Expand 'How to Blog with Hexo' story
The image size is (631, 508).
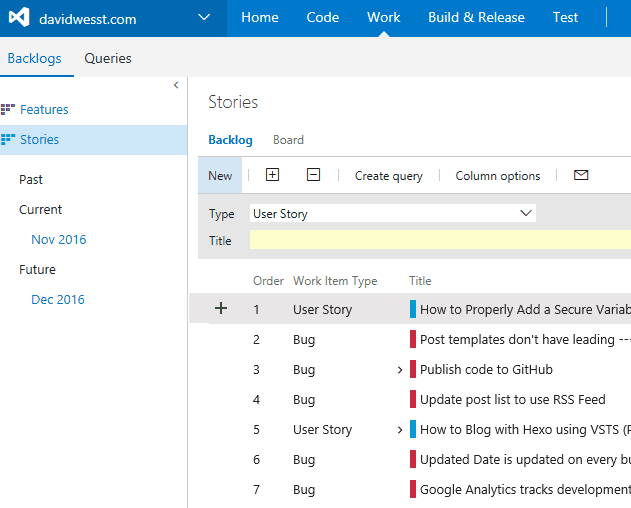coord(400,430)
